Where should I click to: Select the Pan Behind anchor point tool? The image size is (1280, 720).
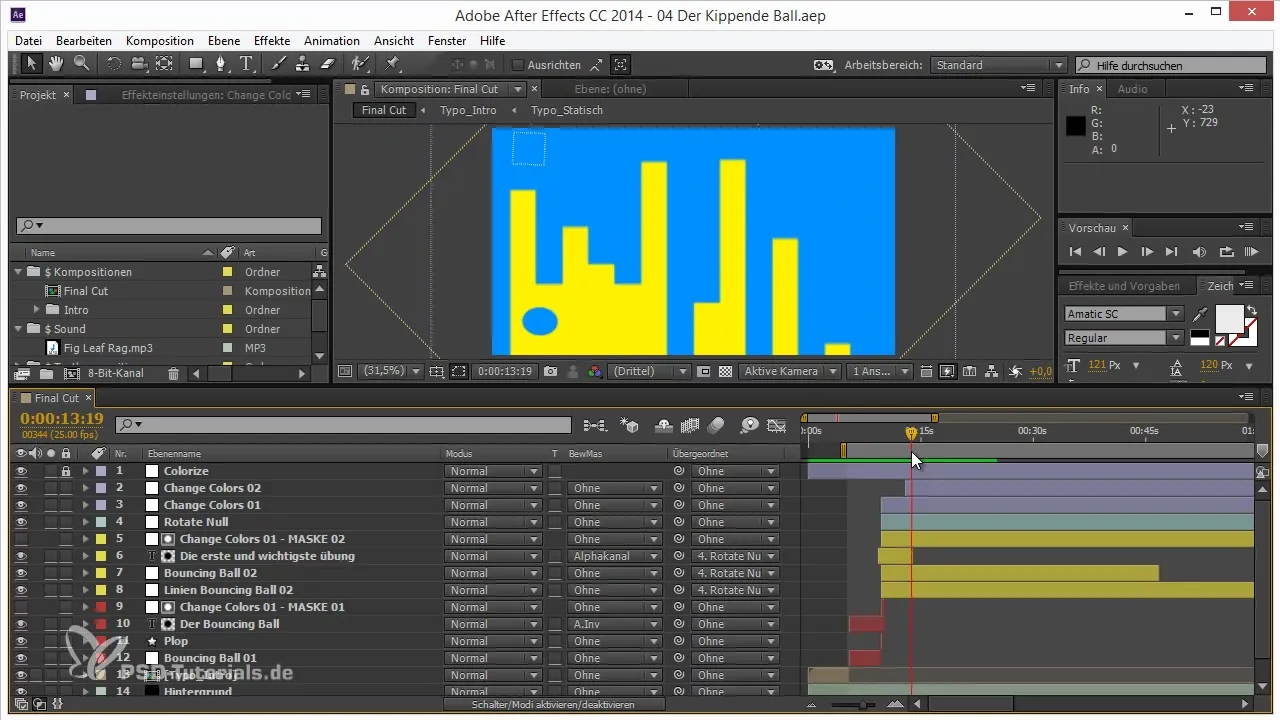(164, 64)
